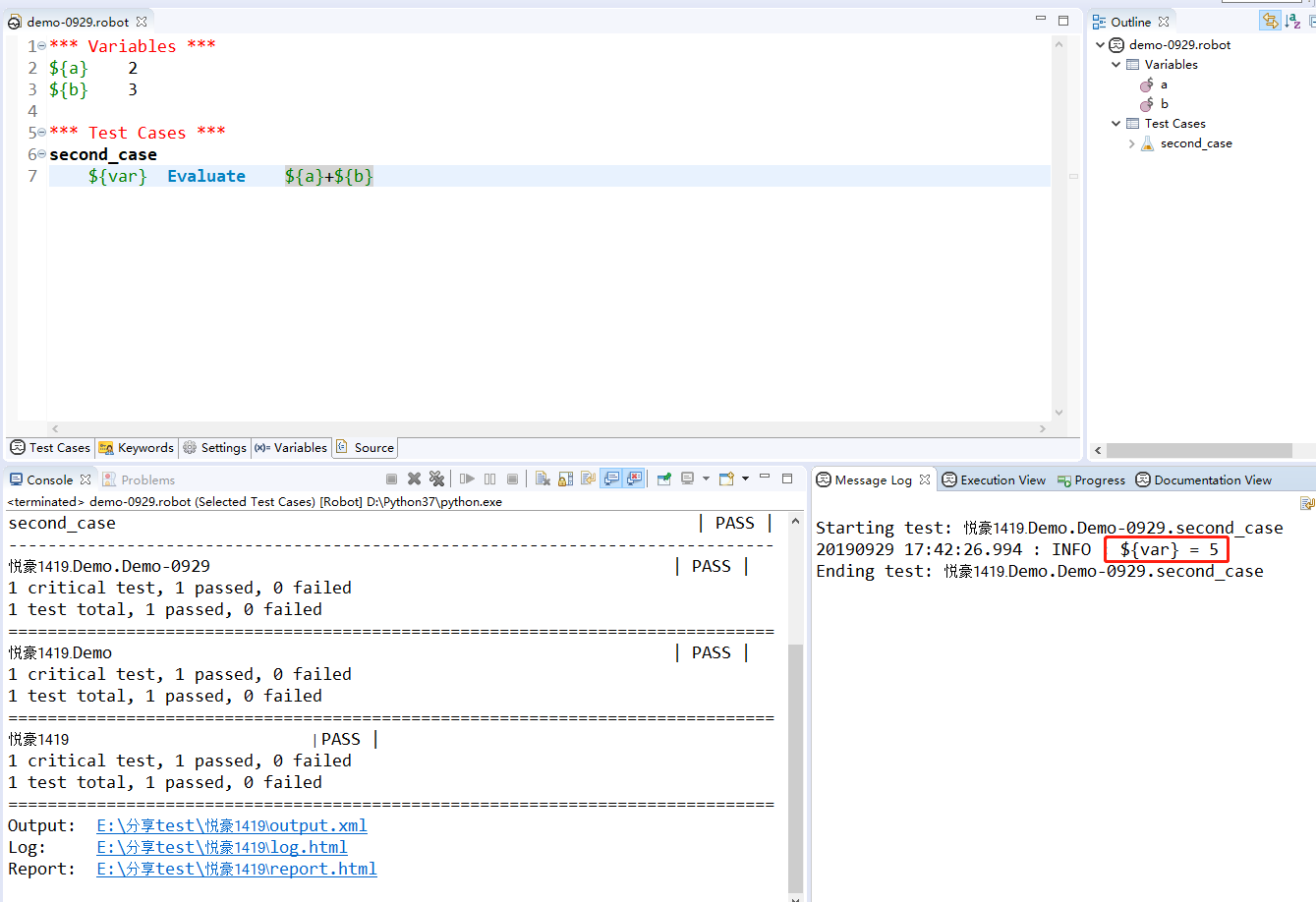
Task: Maximize the editor area
Action: tap(1063, 21)
